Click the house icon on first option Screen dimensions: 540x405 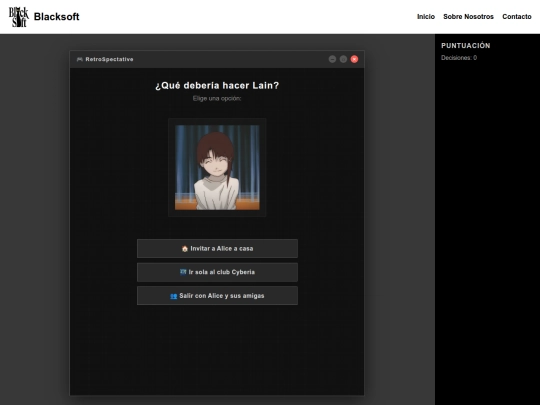(185, 248)
